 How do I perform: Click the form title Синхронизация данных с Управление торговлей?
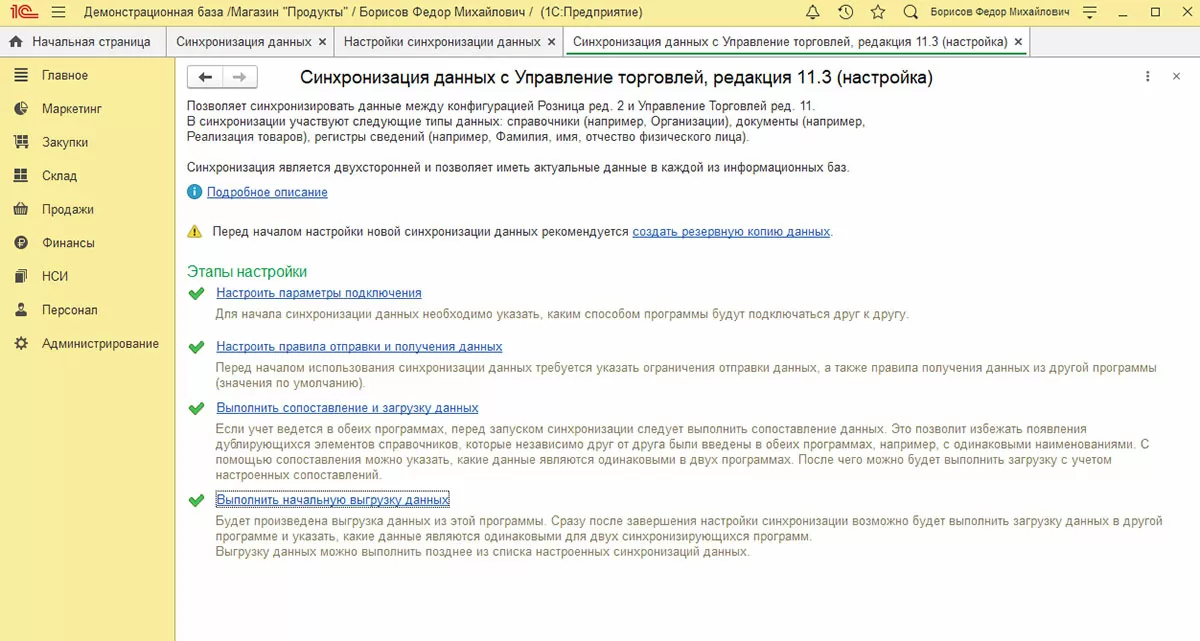[617, 77]
